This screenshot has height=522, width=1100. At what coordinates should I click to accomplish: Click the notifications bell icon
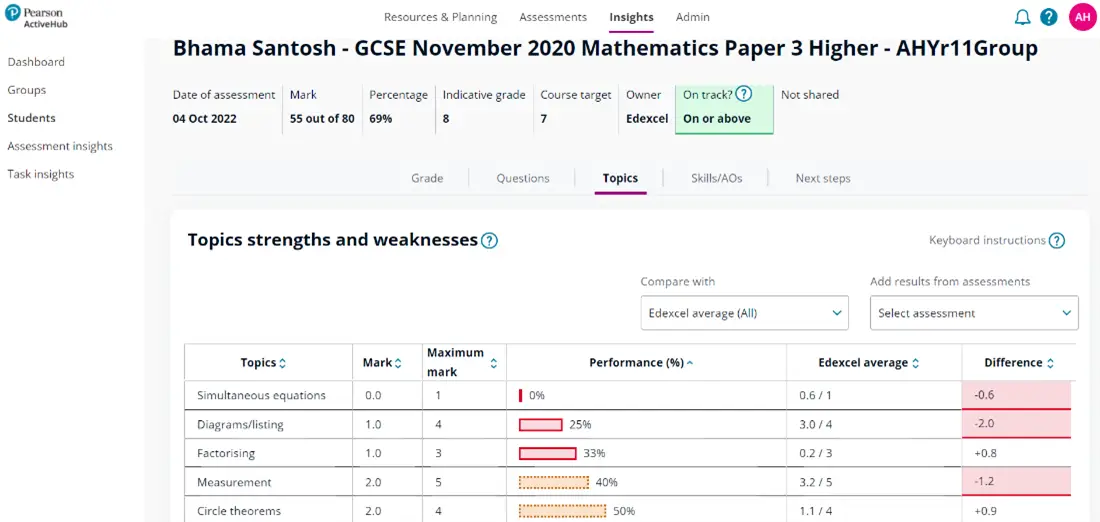1022,17
